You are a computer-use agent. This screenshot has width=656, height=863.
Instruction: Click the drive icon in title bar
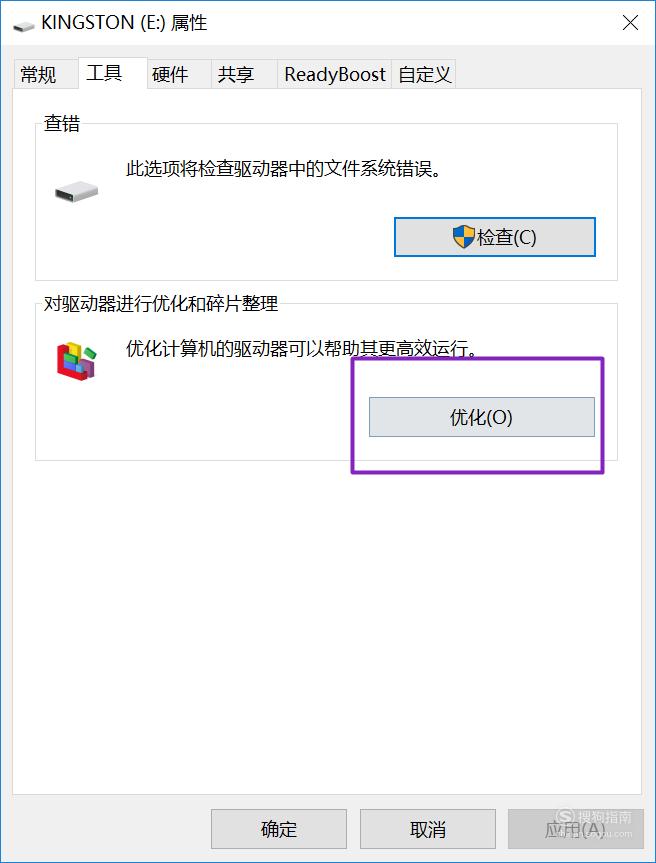coord(23,25)
